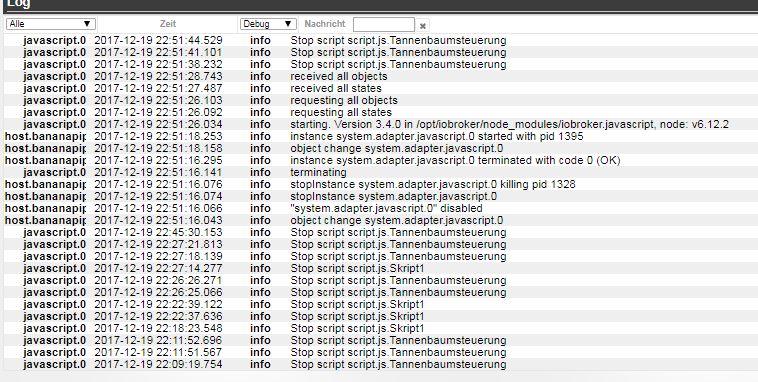The height and width of the screenshot is (382, 758).
Task: Select '"system.adapter.javascript.0" disabled' message
Action: coord(386,208)
